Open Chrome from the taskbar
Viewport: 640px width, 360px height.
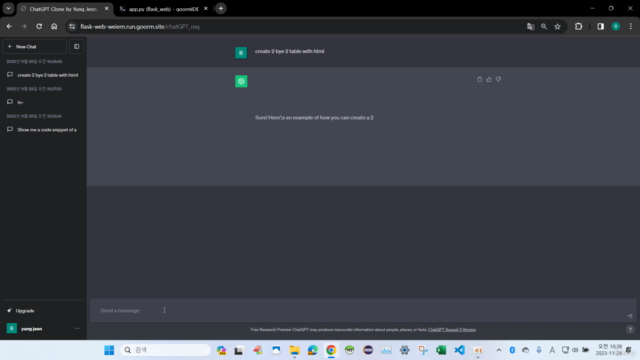pos(331,350)
